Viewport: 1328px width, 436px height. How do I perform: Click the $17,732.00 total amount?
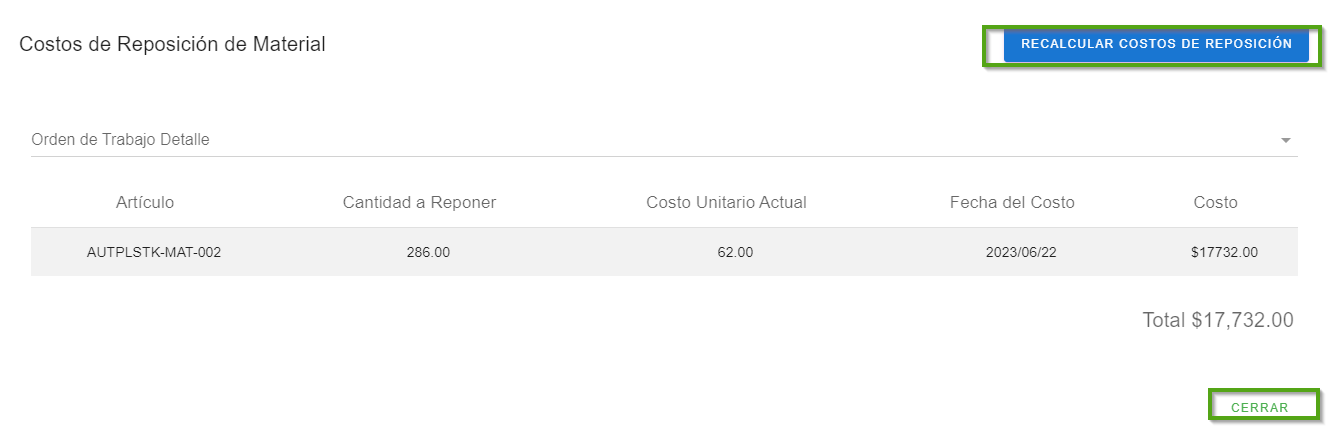[1243, 320]
